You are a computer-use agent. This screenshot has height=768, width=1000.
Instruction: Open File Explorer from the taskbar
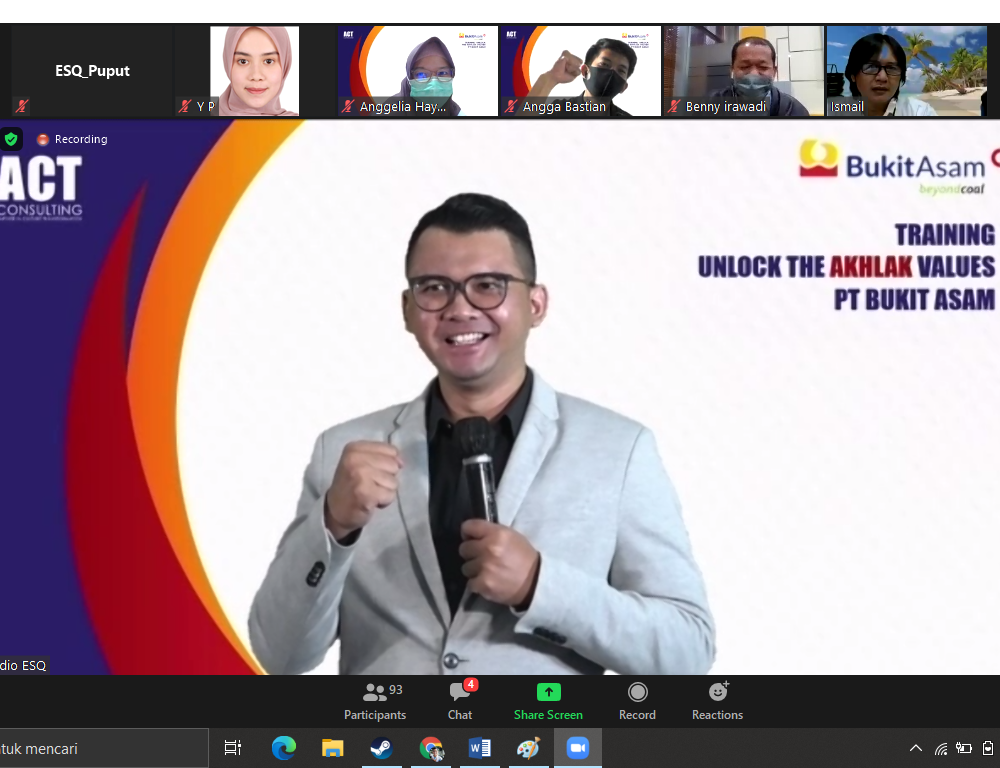click(x=333, y=748)
